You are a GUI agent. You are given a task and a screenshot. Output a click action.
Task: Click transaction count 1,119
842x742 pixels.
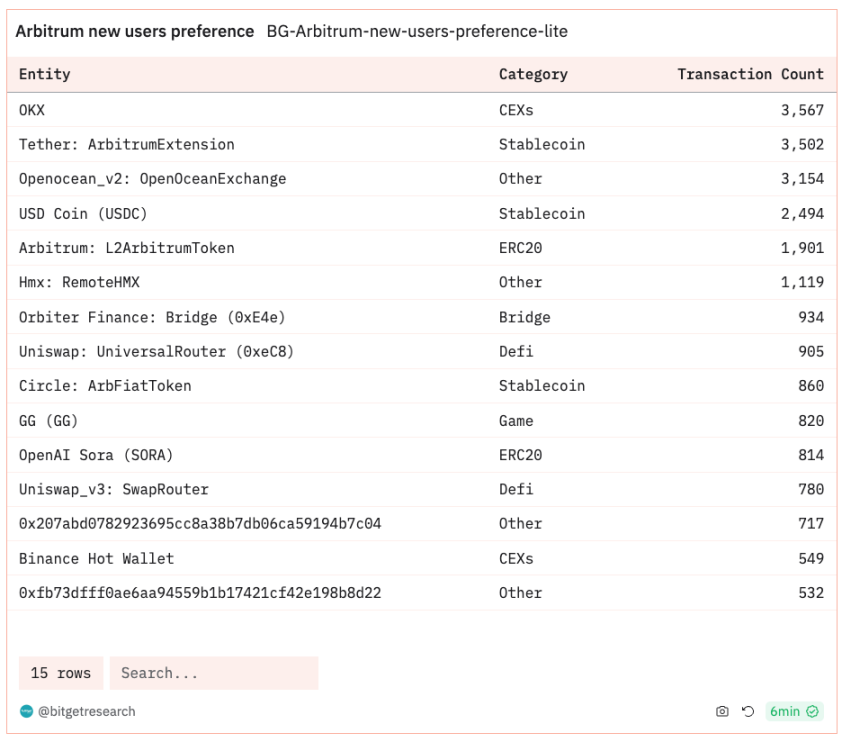802,282
